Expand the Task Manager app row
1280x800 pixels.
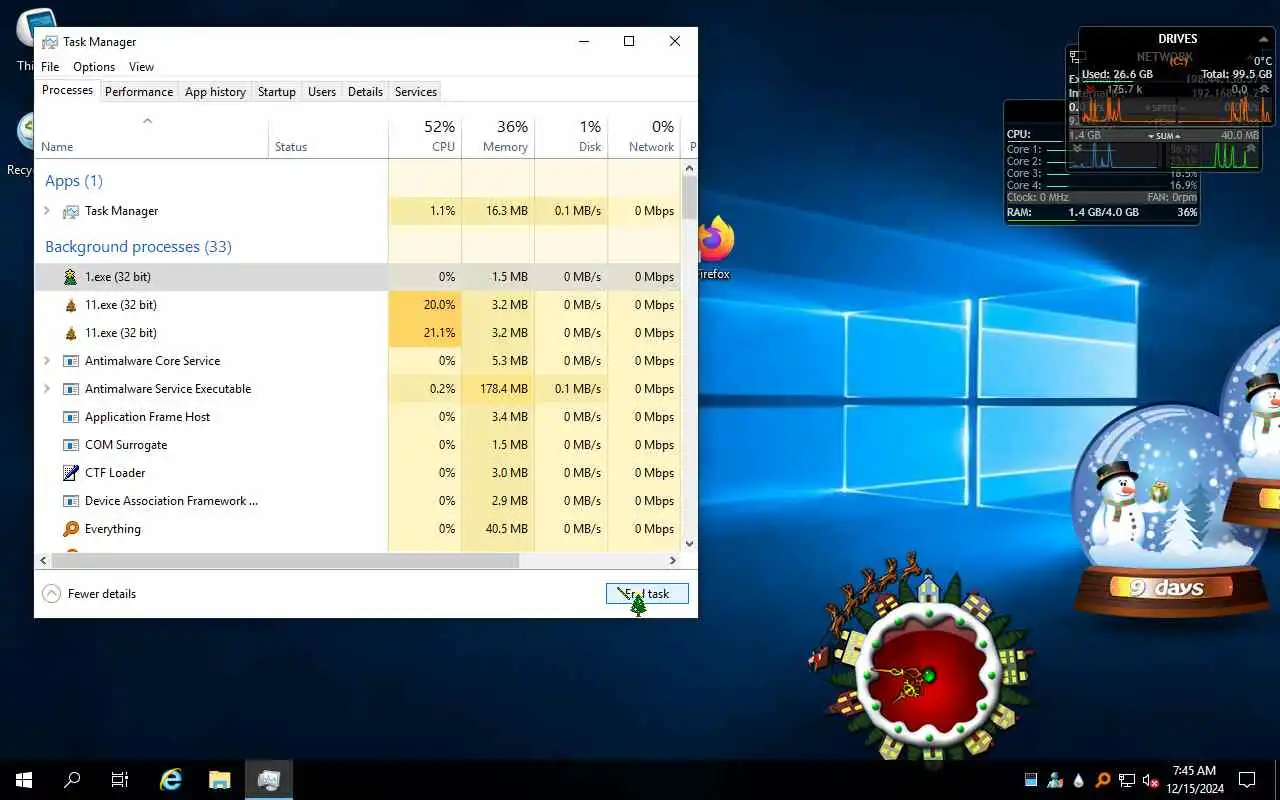coord(47,211)
